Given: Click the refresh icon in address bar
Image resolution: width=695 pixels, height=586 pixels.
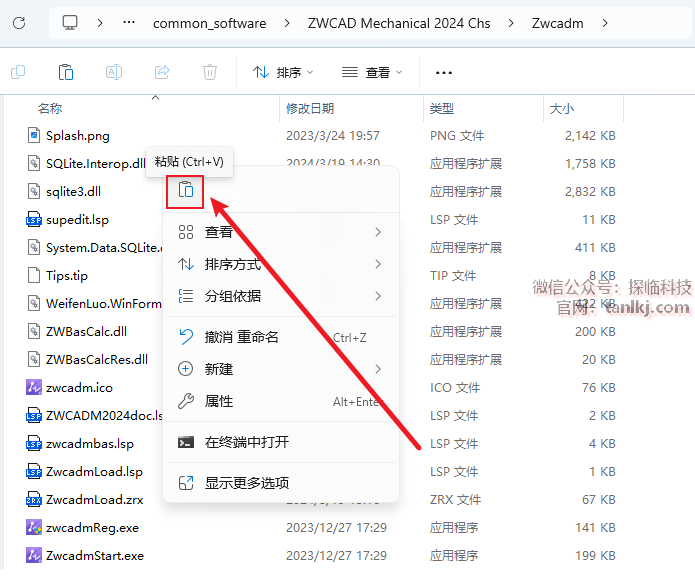Looking at the screenshot, I should point(19,23).
